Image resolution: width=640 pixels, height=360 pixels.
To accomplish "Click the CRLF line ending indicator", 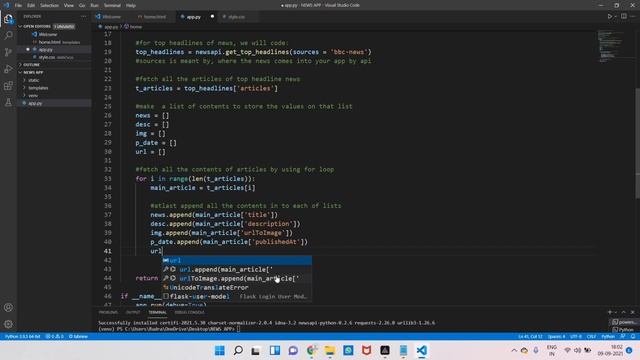I will click(591, 337).
